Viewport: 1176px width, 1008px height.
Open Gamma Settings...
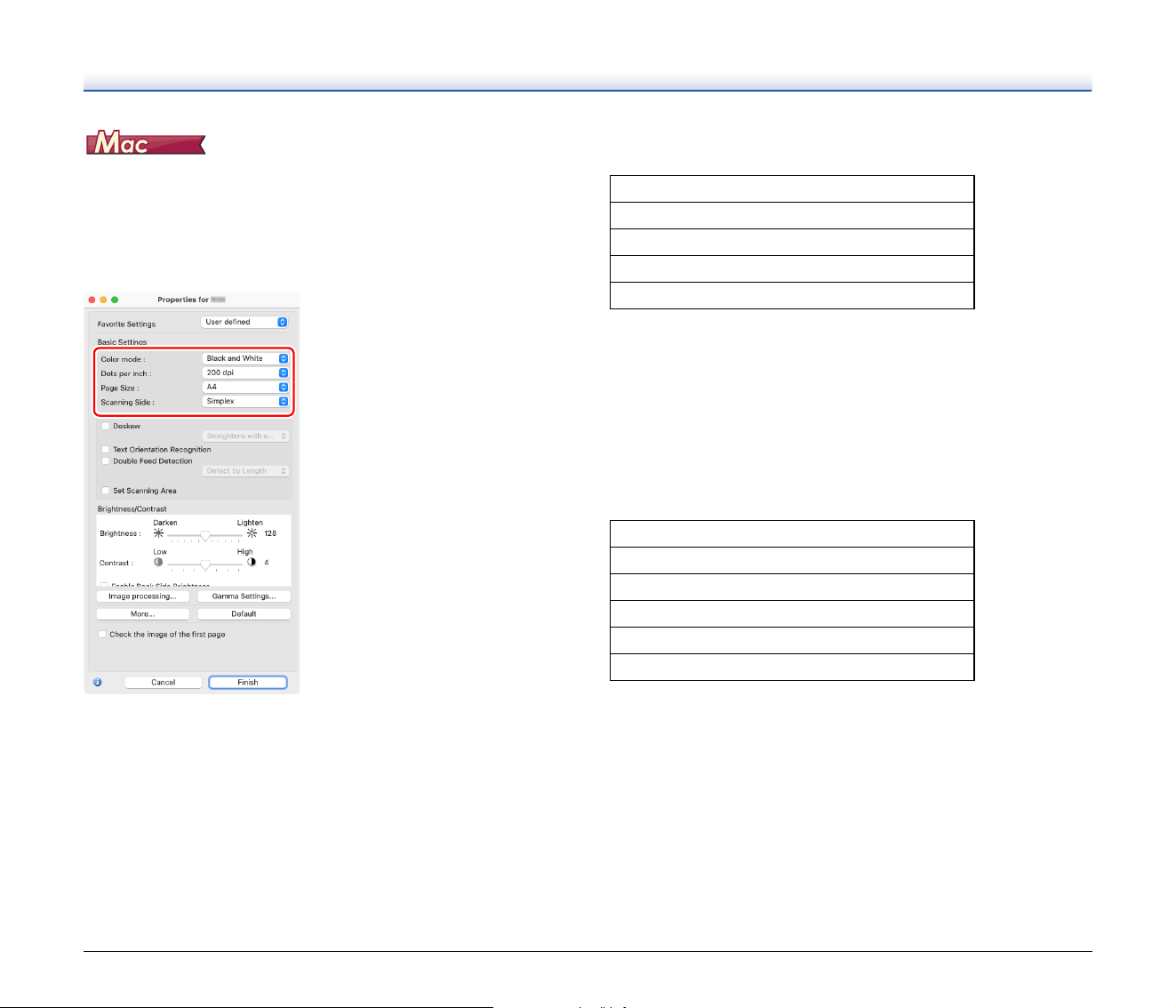point(244,596)
